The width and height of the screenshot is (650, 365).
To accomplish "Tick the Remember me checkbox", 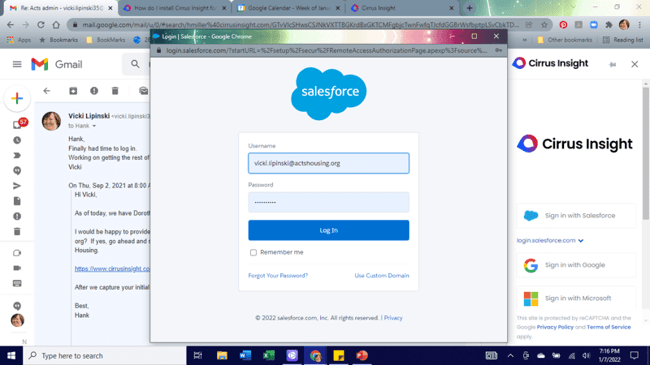I will (253, 253).
